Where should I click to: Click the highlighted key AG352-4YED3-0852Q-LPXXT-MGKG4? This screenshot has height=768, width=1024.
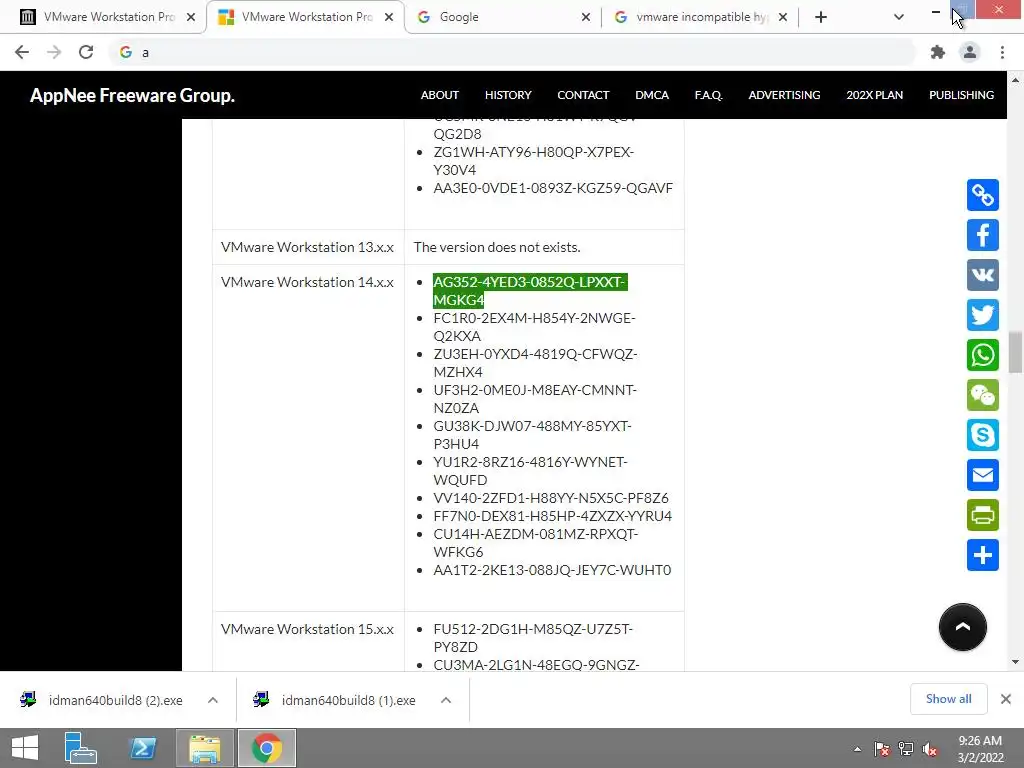click(530, 291)
